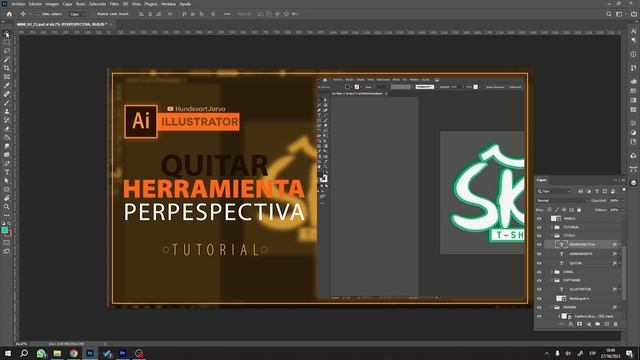Enable Mostrar contr. transf. checkbox

click(93, 14)
